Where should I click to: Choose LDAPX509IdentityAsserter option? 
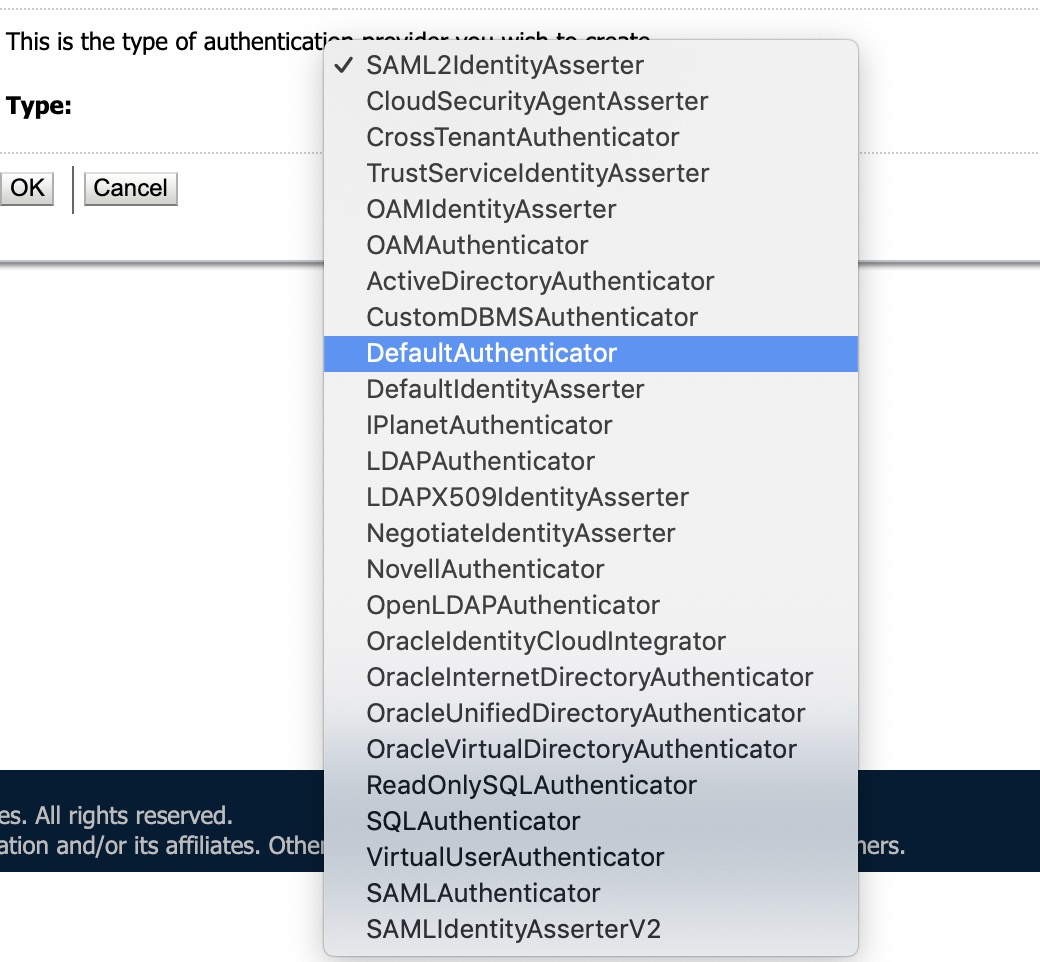(590, 497)
